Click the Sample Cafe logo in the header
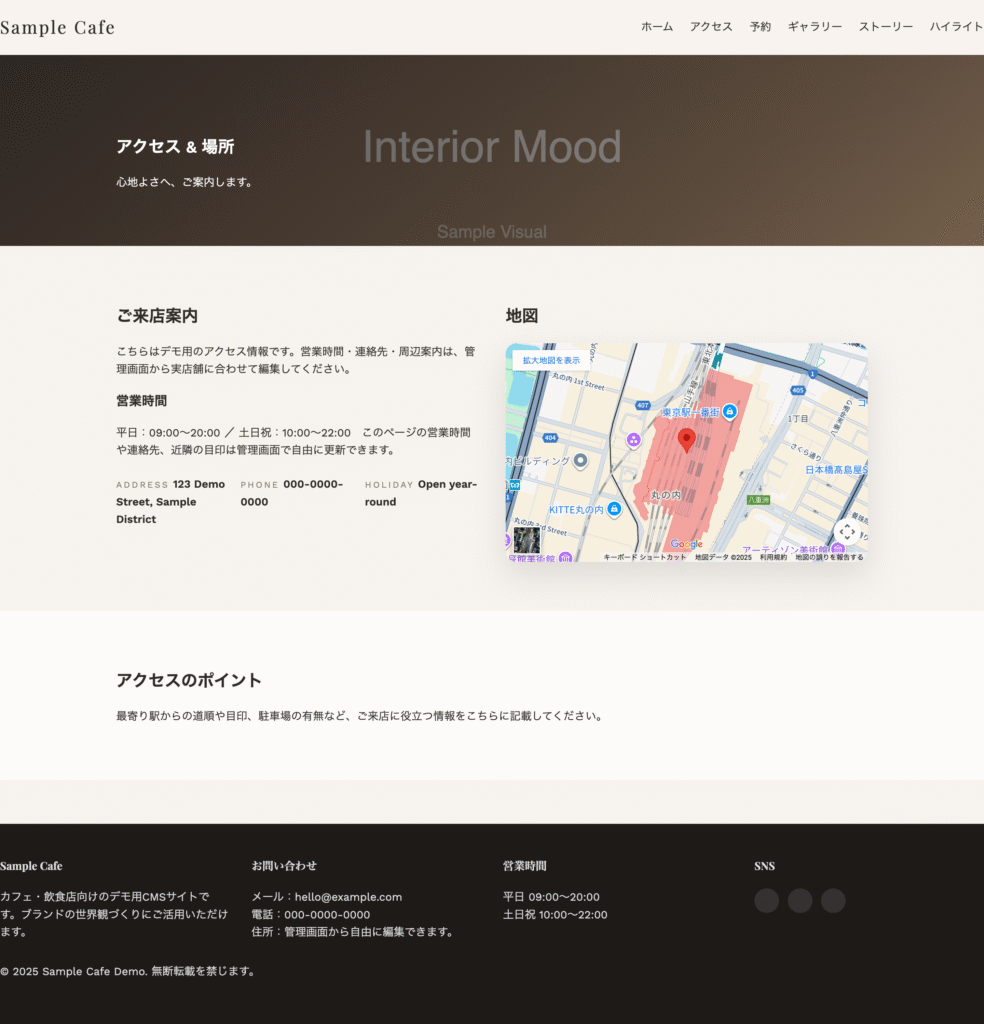The width and height of the screenshot is (984, 1024). pos(57,27)
